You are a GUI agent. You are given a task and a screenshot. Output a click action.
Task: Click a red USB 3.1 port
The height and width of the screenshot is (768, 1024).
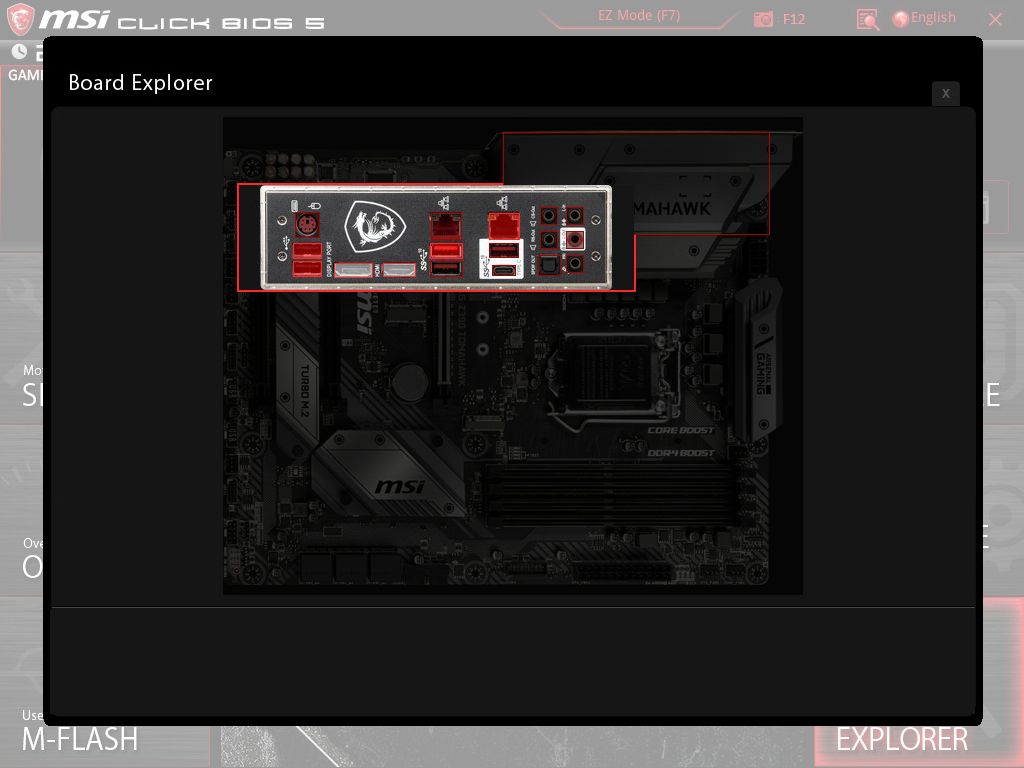(x=445, y=249)
